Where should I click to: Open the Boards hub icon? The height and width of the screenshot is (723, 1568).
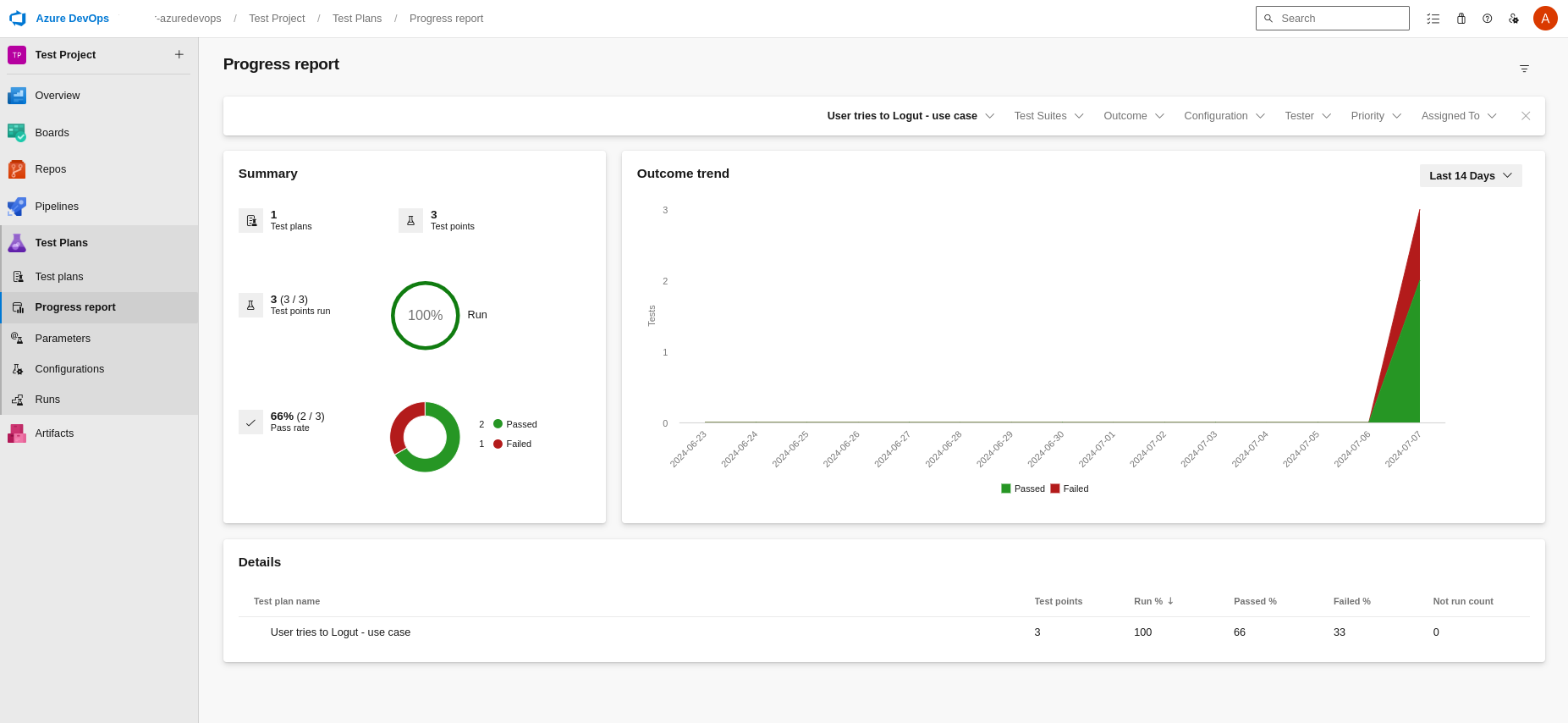(x=17, y=133)
